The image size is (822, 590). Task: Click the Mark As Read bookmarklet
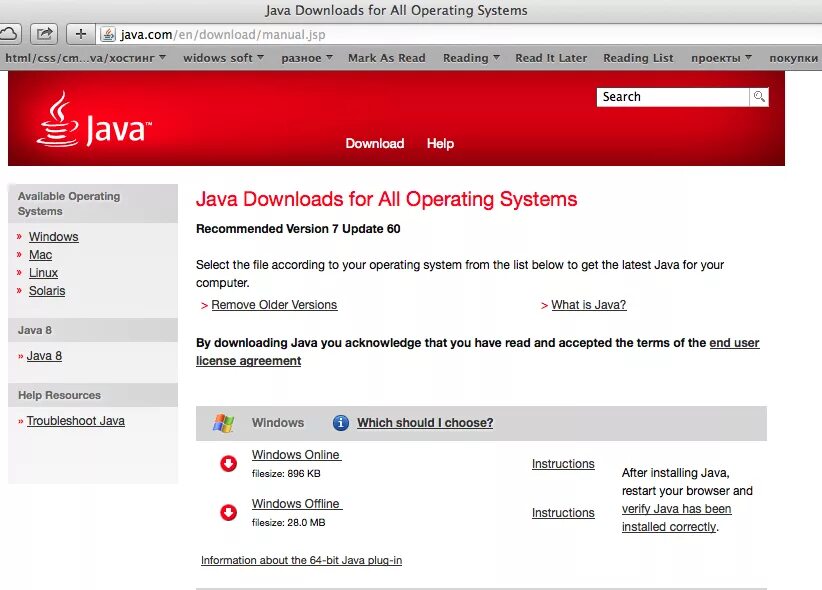click(387, 58)
